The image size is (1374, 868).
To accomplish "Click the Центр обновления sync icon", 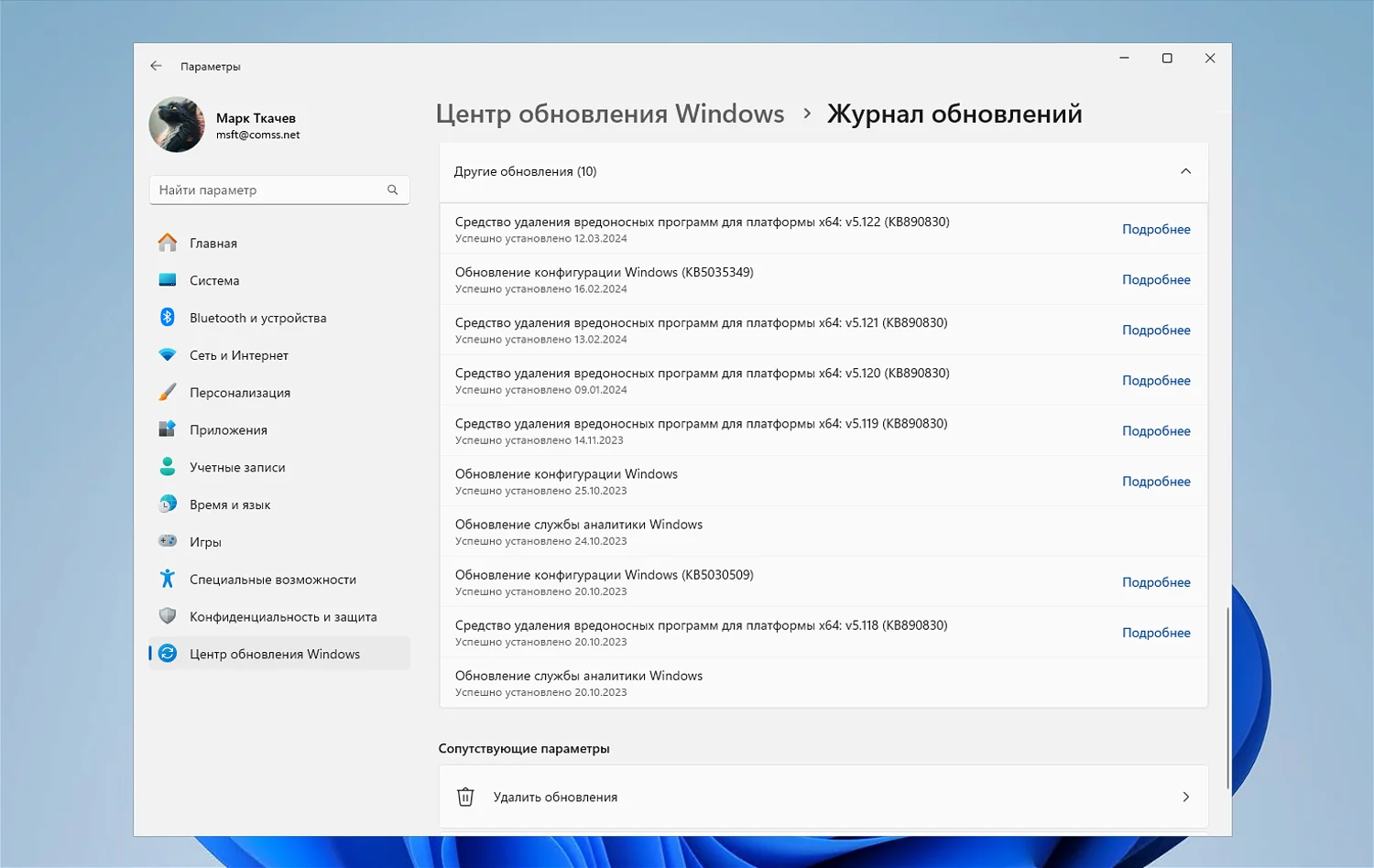I will click(x=168, y=654).
